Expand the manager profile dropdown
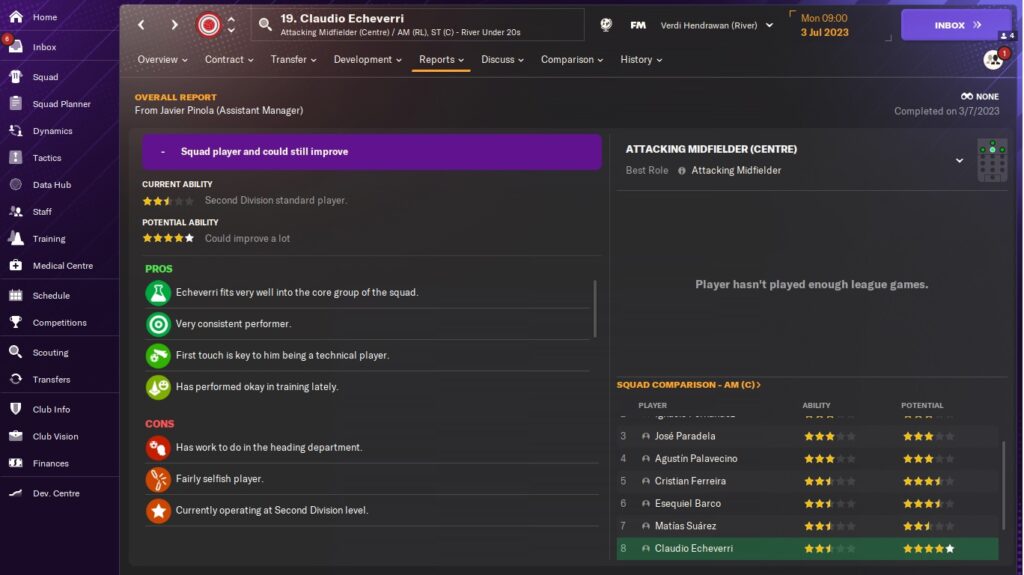Screen dimensions: 1024x575 pyautogui.click(x=769, y=25)
